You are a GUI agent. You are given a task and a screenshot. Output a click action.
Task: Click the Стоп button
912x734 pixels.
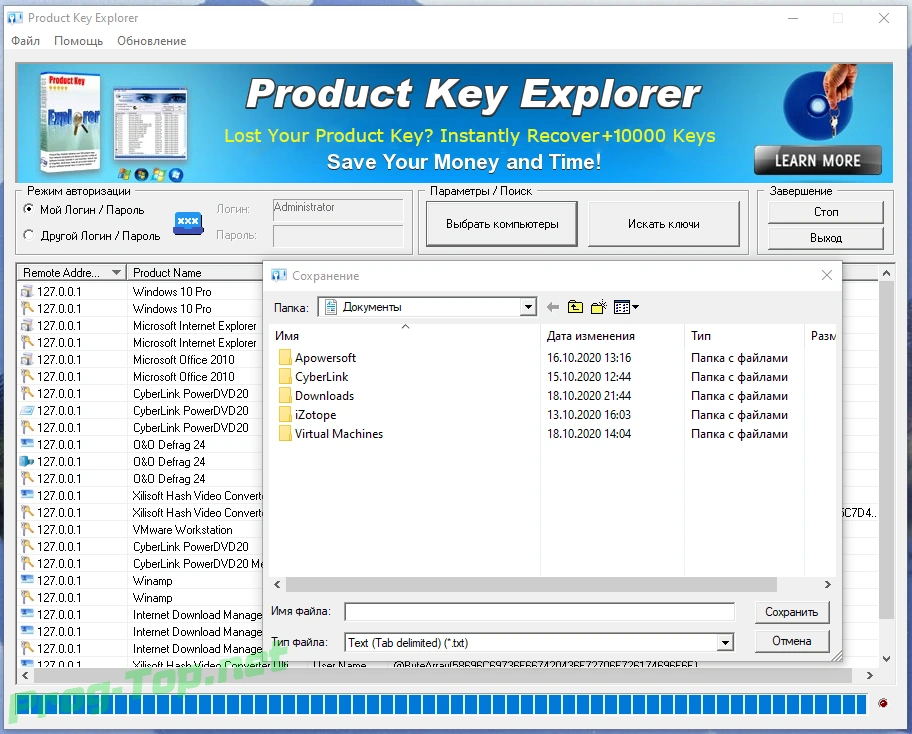point(826,212)
